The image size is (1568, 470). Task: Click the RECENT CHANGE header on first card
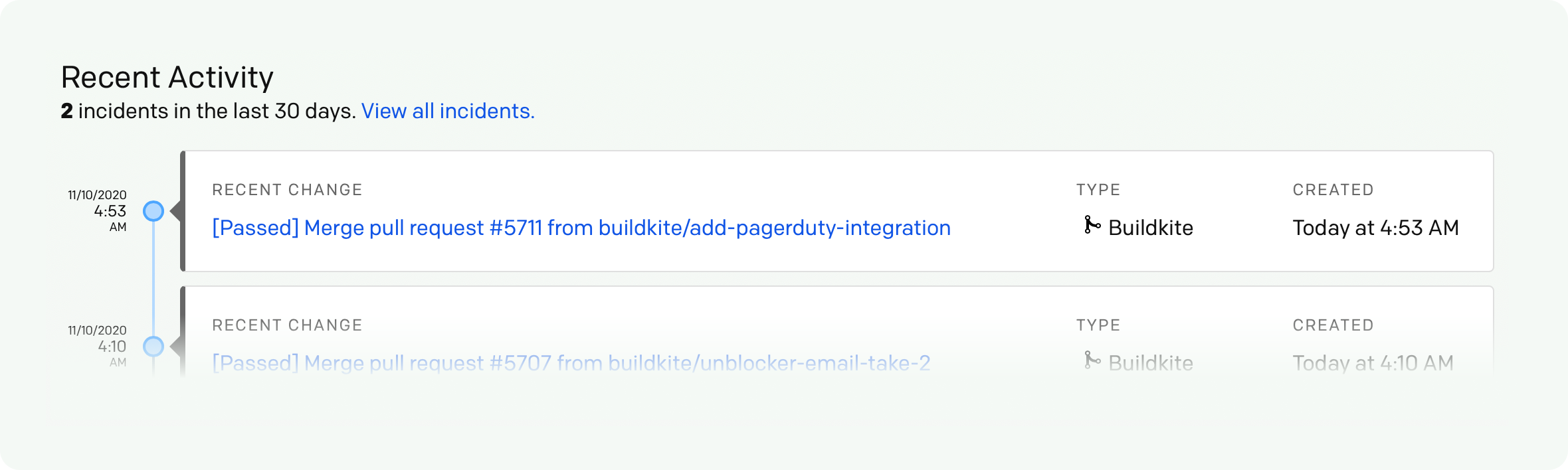pyautogui.click(x=287, y=189)
